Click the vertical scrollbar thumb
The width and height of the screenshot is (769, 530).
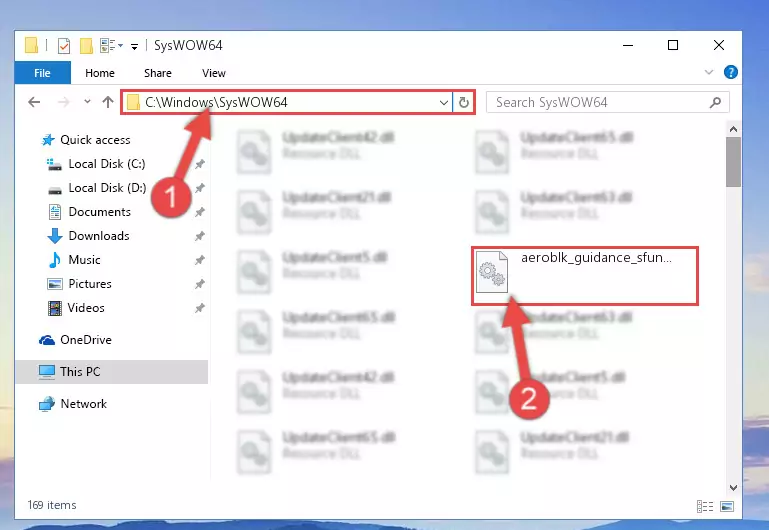coord(733,162)
